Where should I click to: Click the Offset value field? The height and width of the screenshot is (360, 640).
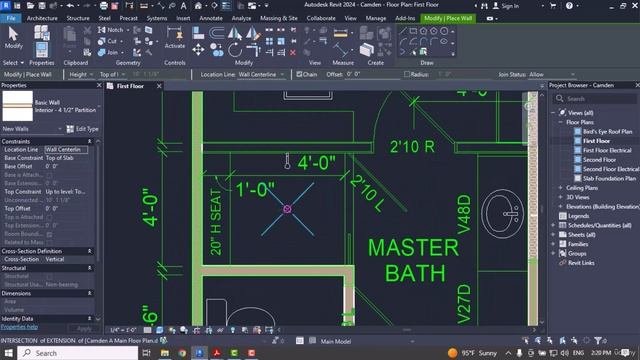pos(372,74)
